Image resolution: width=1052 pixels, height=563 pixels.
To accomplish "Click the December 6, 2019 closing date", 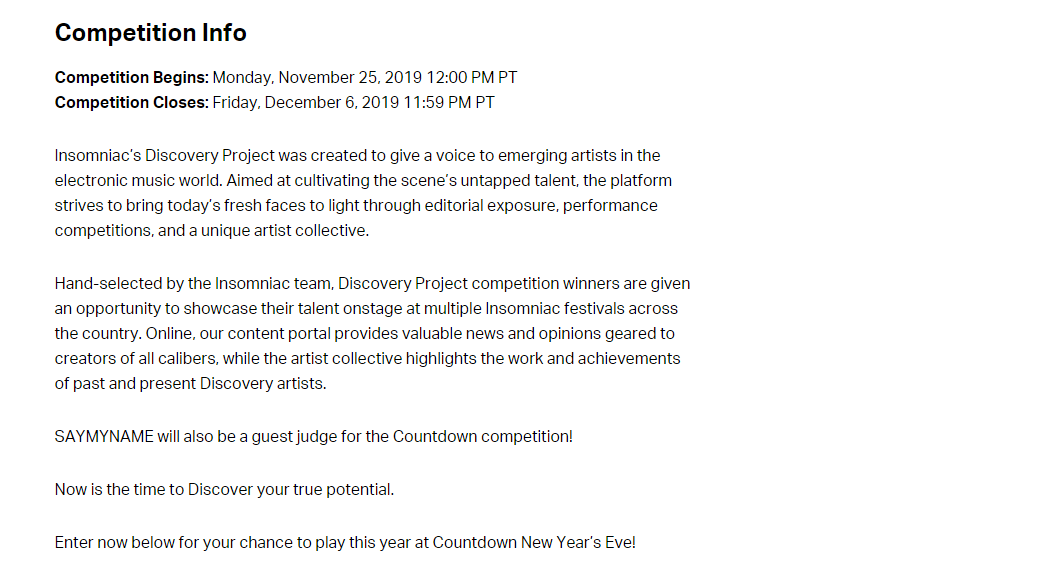I will coord(331,103).
